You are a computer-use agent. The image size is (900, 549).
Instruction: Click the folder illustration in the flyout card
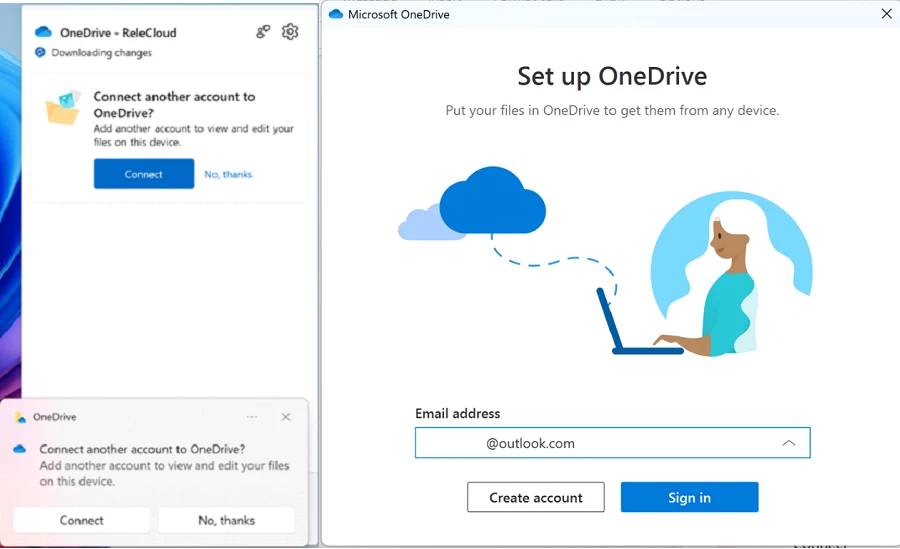[62, 107]
